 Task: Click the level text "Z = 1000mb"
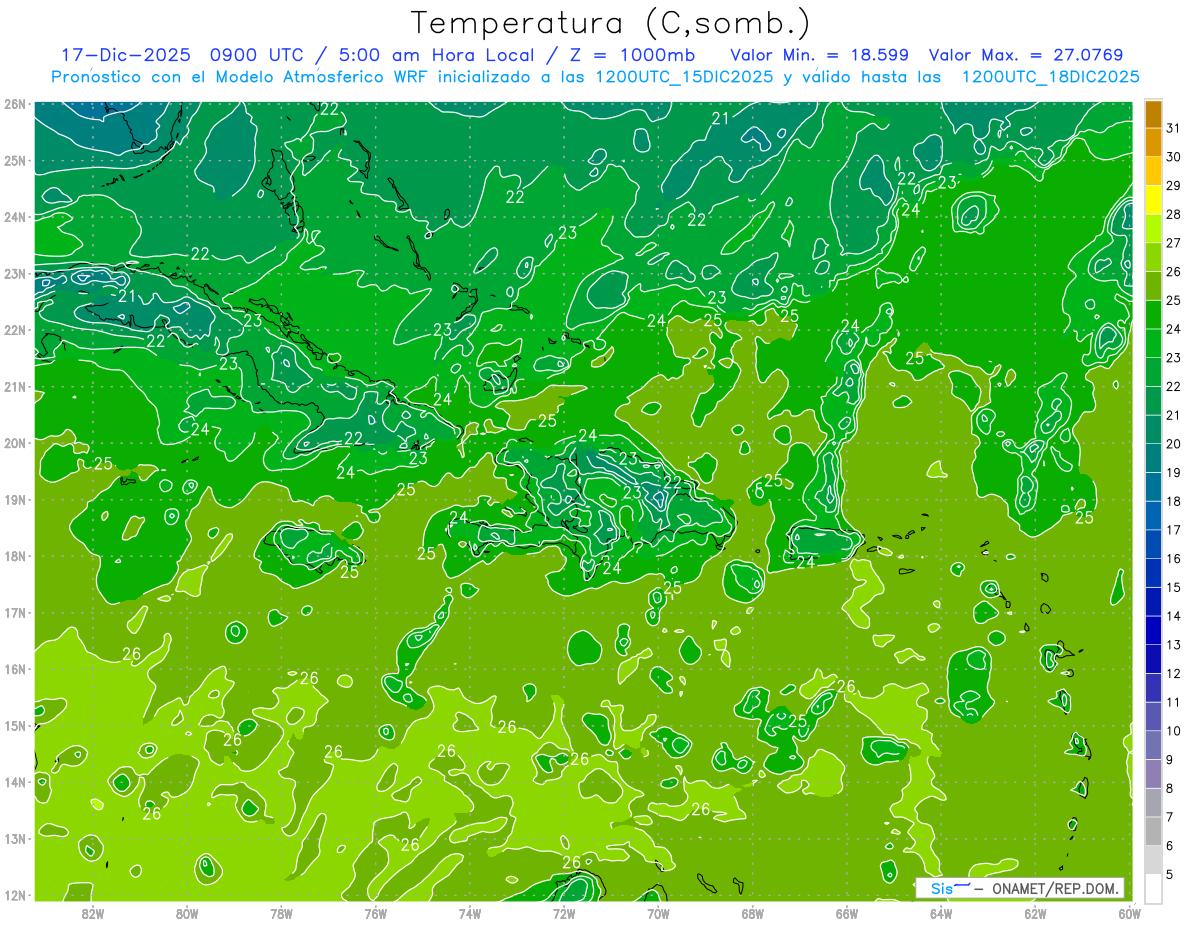627,54
